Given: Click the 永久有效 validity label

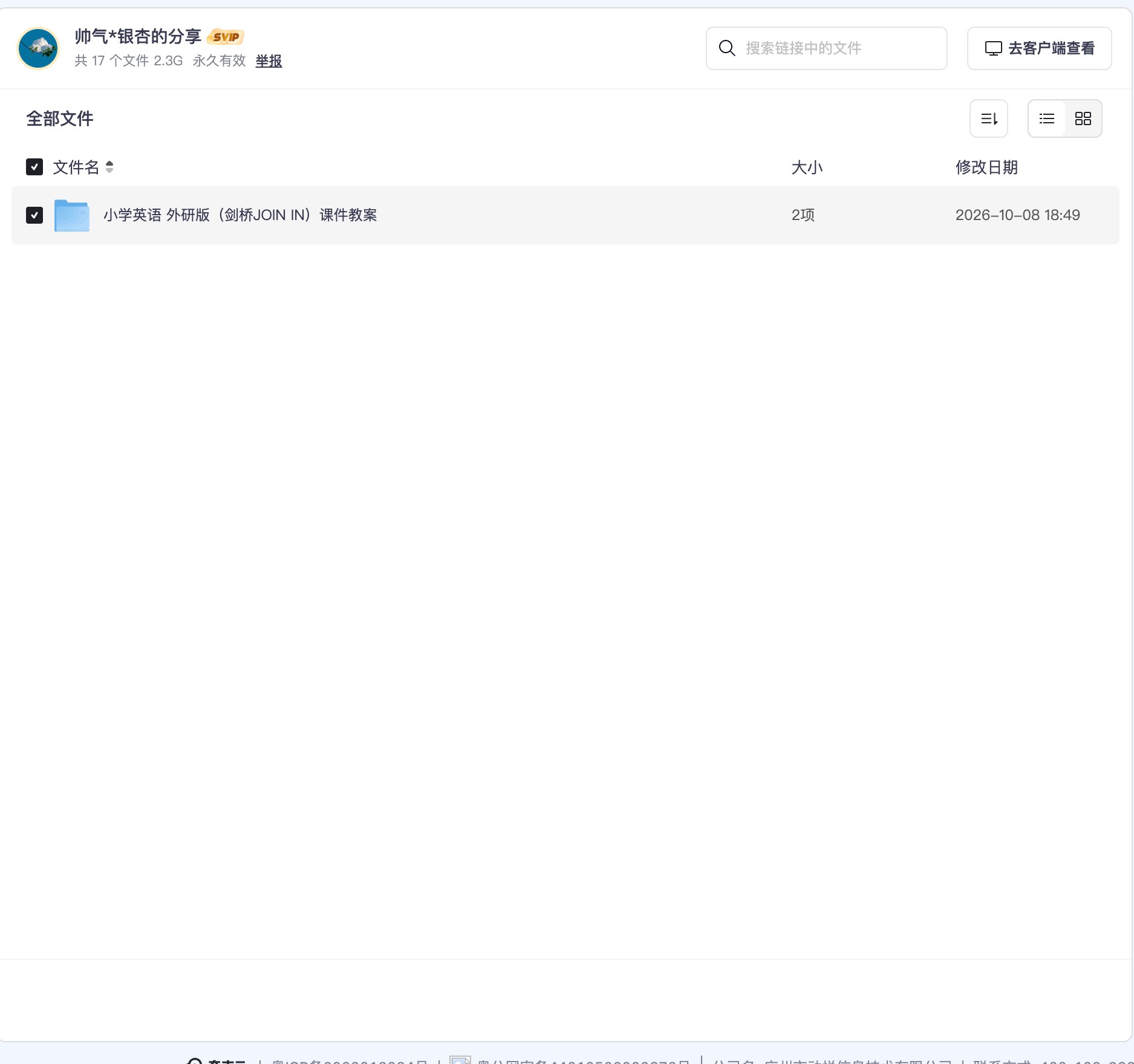Looking at the screenshot, I should click(219, 61).
